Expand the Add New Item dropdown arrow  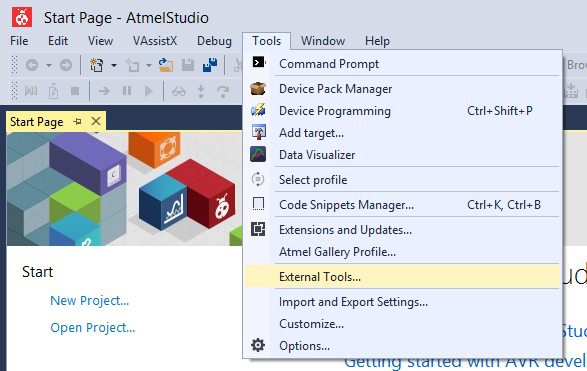pyautogui.click(x=149, y=66)
